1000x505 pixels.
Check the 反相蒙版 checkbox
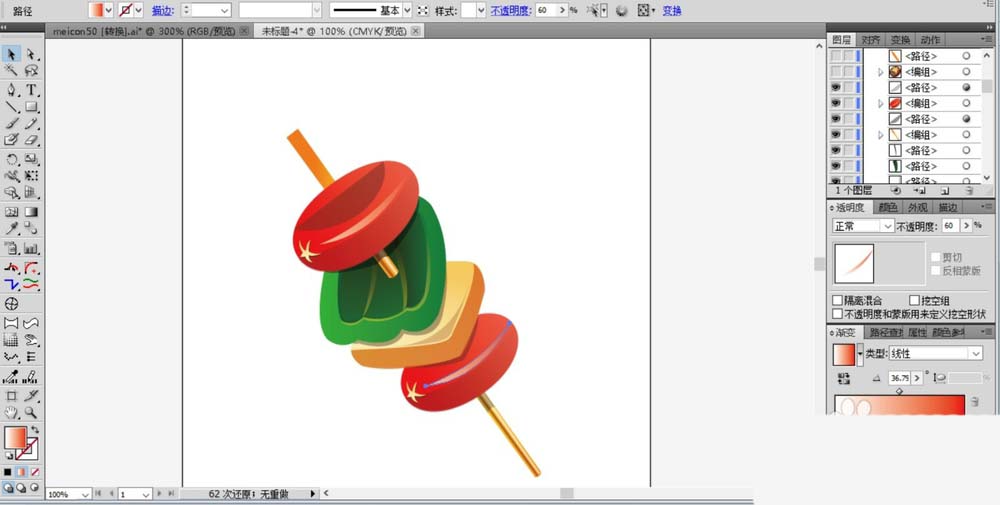tap(936, 270)
